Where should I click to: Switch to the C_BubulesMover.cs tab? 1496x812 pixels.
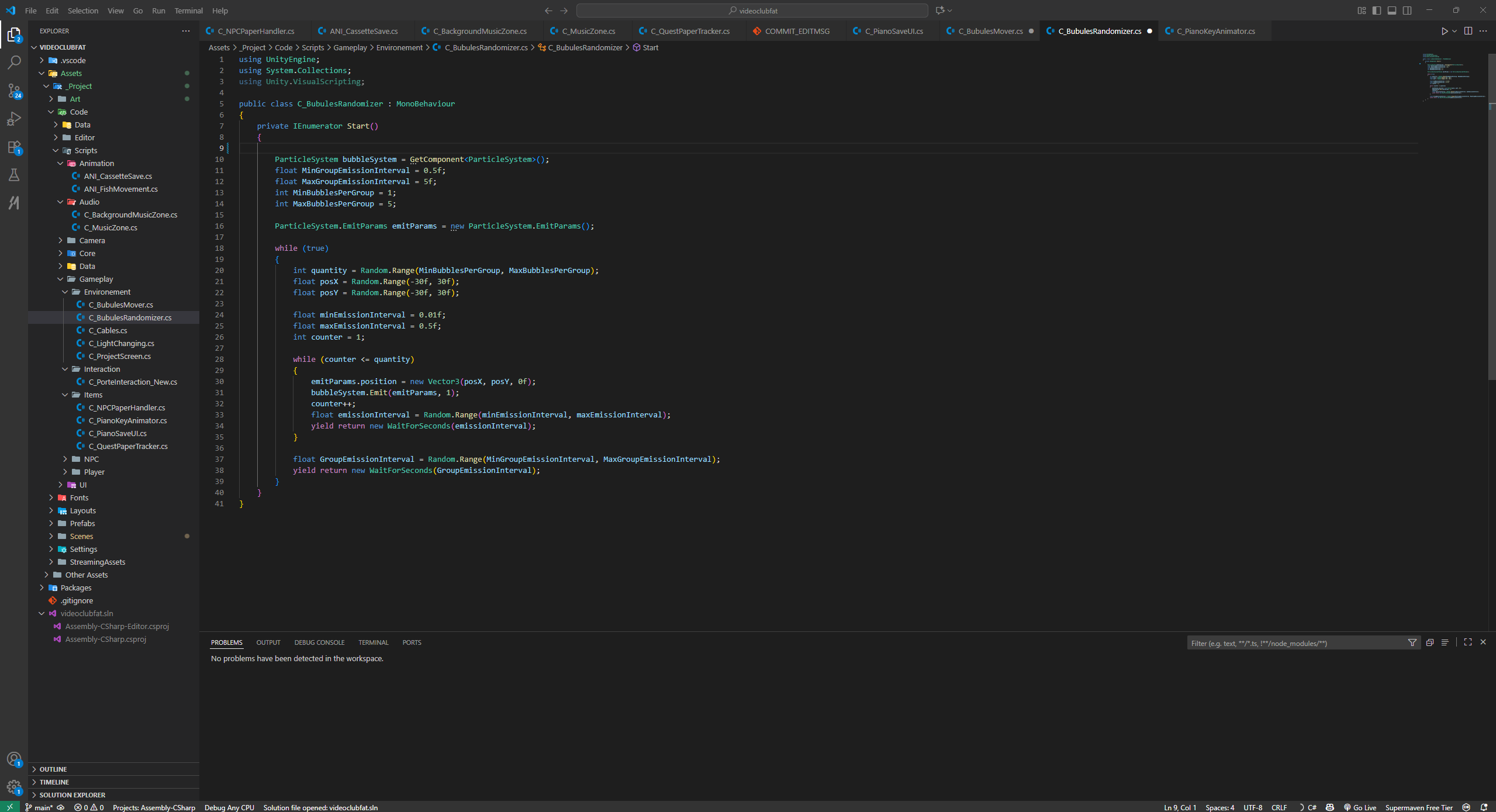point(990,31)
